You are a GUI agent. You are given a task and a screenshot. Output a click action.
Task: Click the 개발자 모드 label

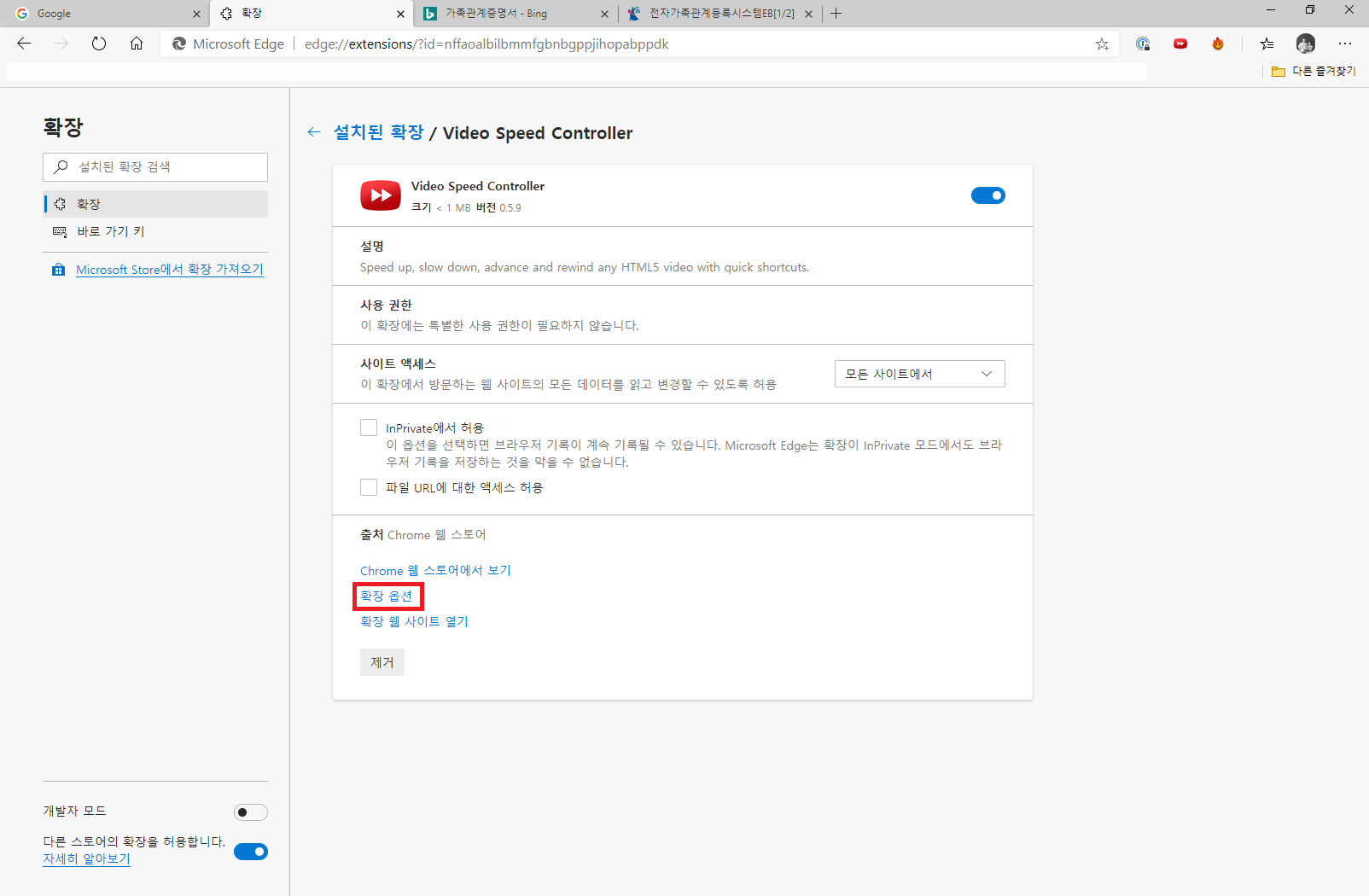[x=74, y=811]
